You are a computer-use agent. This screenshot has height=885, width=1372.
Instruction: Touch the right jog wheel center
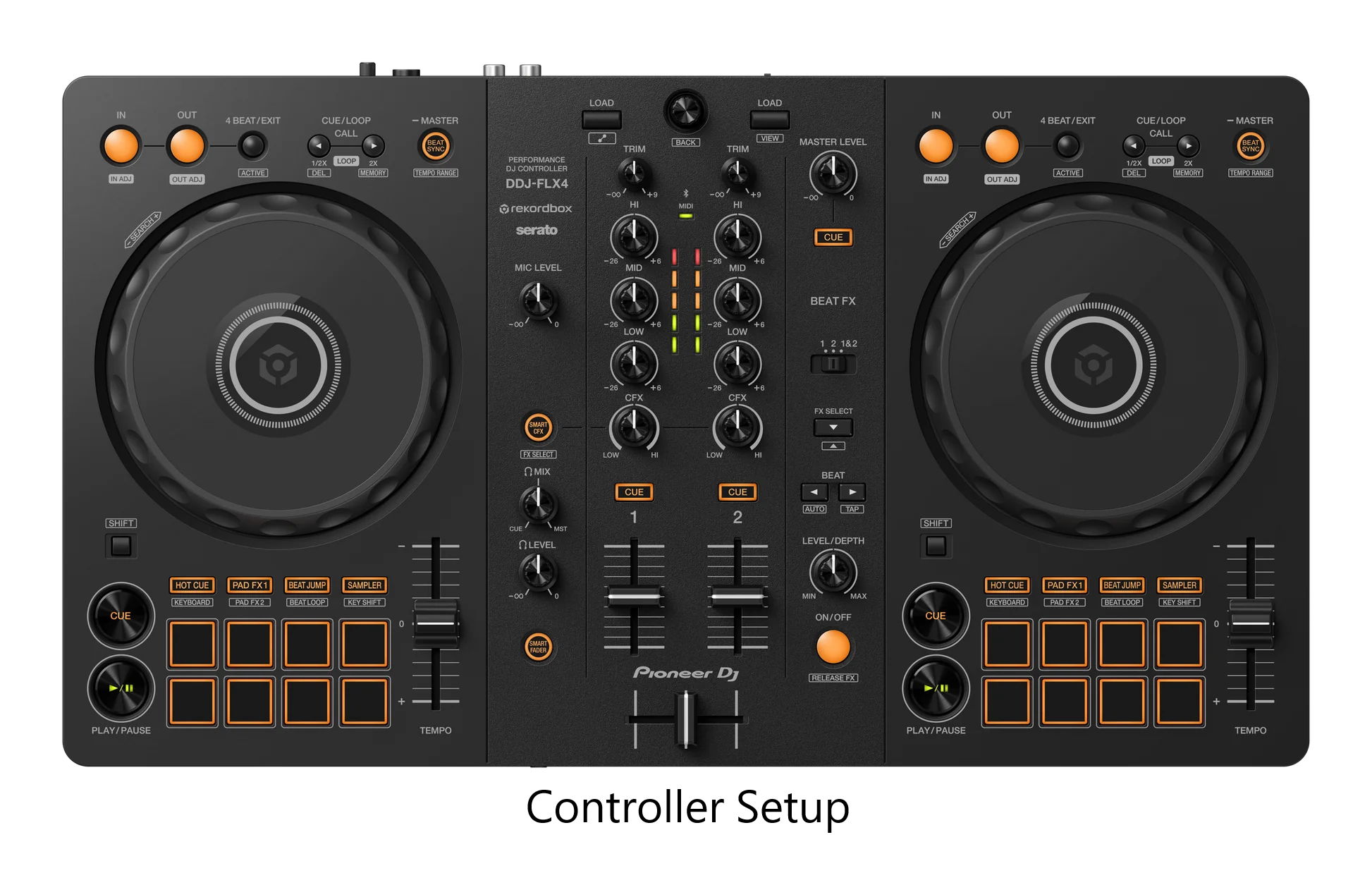[x=1093, y=365]
